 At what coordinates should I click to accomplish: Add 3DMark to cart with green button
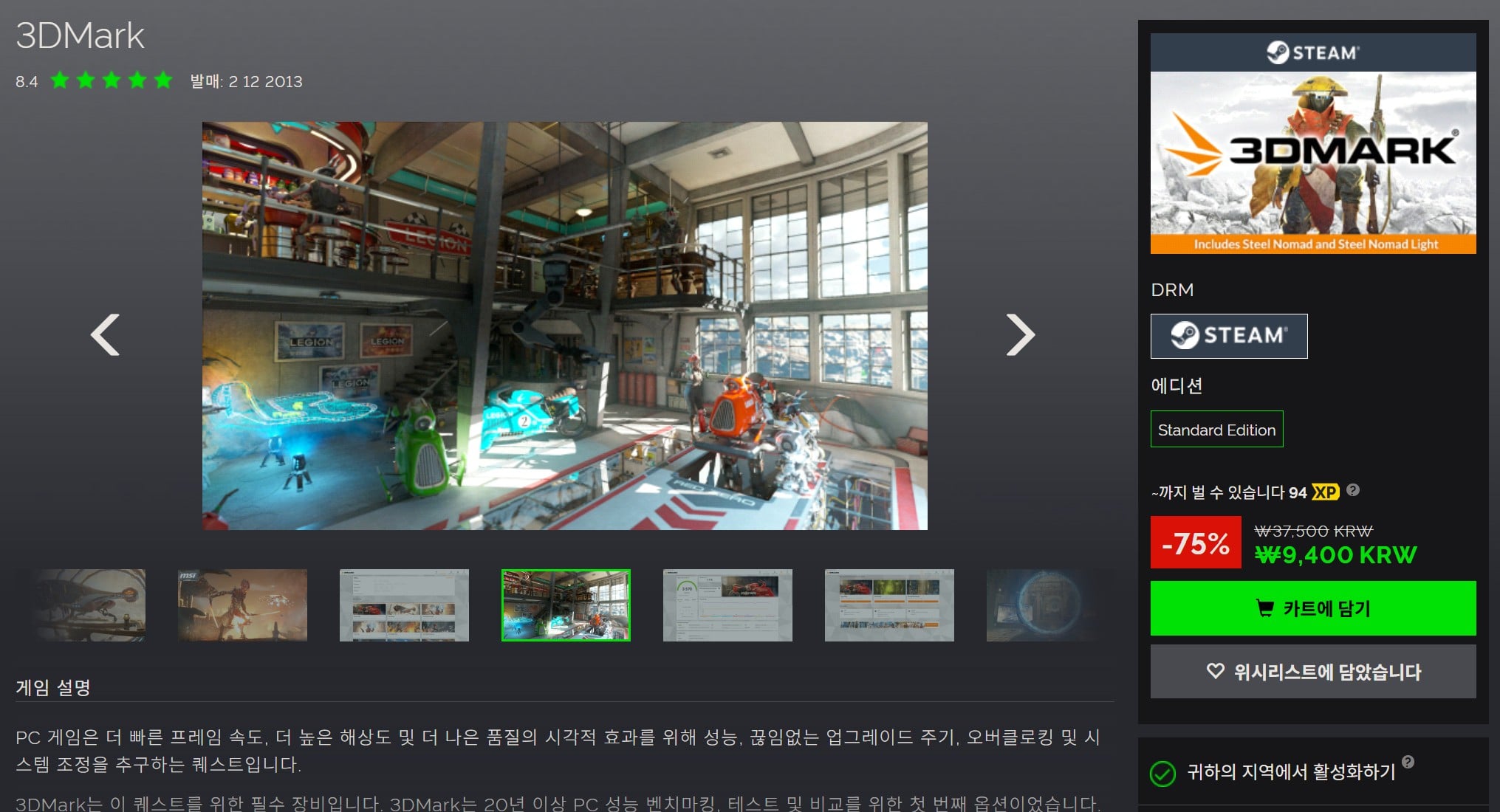click(x=1313, y=608)
